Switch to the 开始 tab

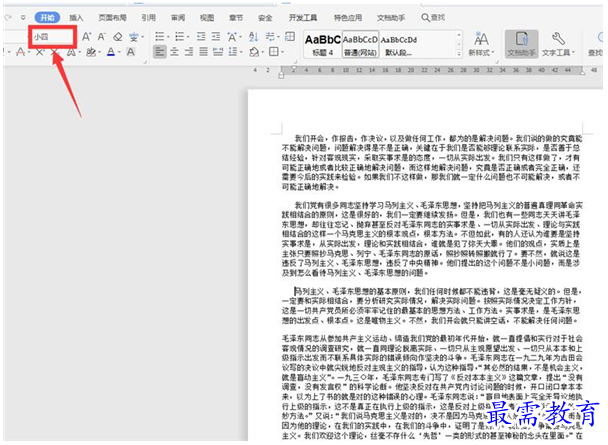pos(47,17)
